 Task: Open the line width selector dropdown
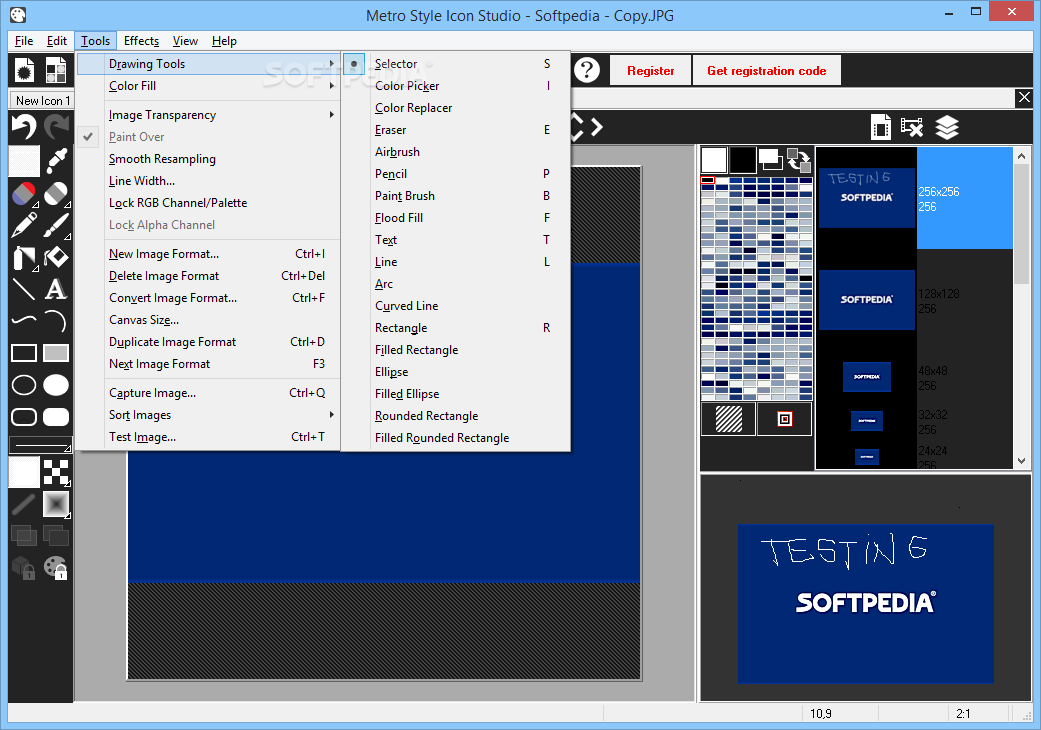40,445
